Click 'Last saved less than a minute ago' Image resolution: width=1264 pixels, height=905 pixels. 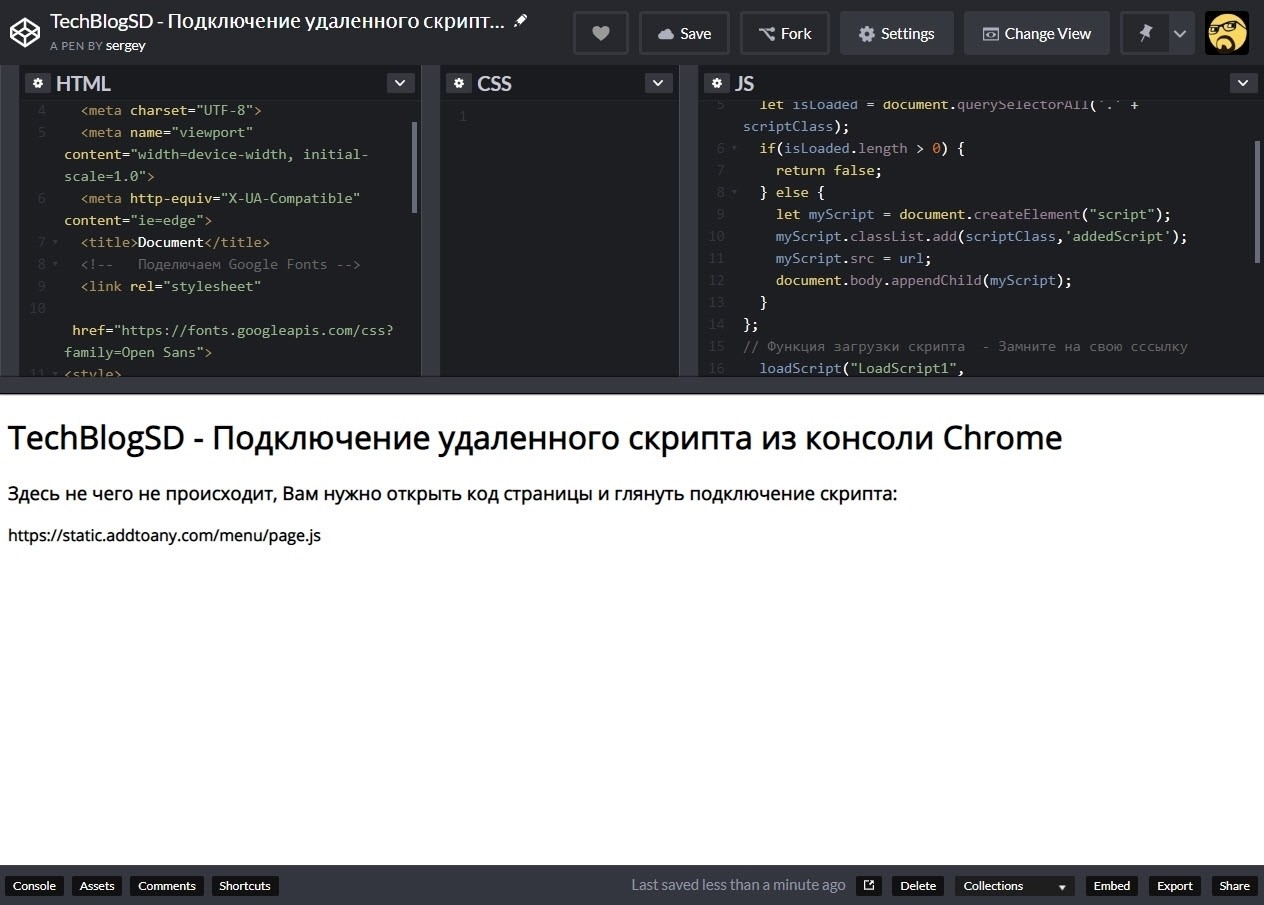[738, 885]
